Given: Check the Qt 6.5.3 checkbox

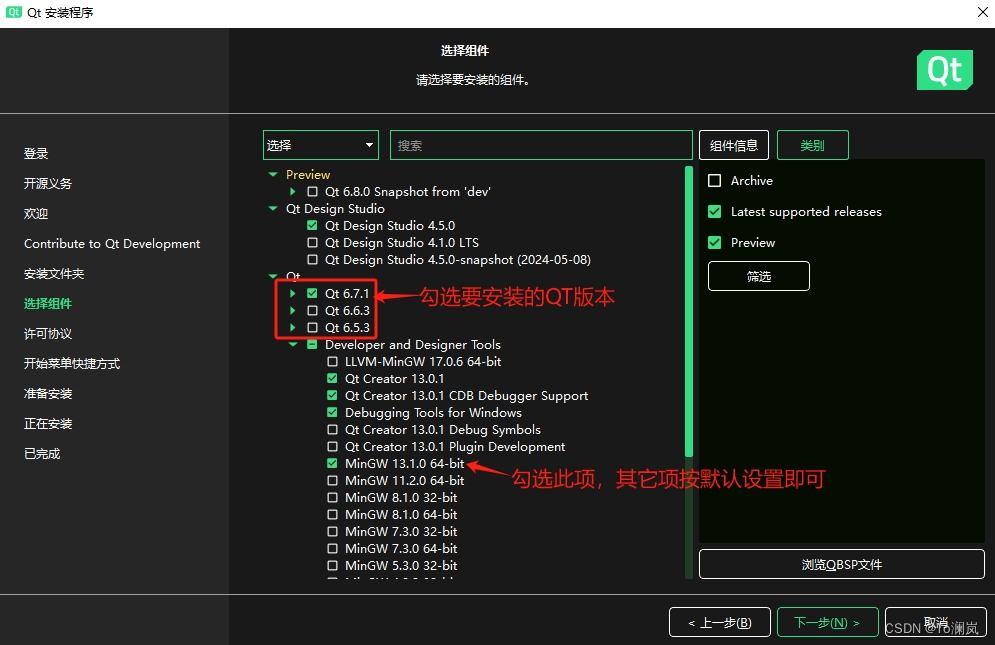Looking at the screenshot, I should pyautogui.click(x=312, y=328).
